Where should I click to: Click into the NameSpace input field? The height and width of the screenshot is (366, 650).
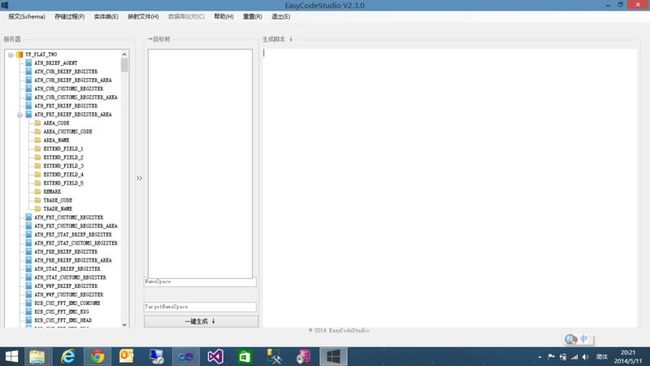point(200,282)
